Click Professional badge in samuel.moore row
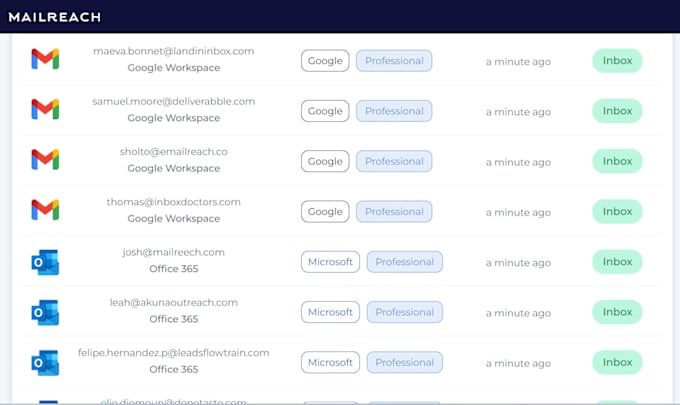The height and width of the screenshot is (405, 680). point(394,111)
